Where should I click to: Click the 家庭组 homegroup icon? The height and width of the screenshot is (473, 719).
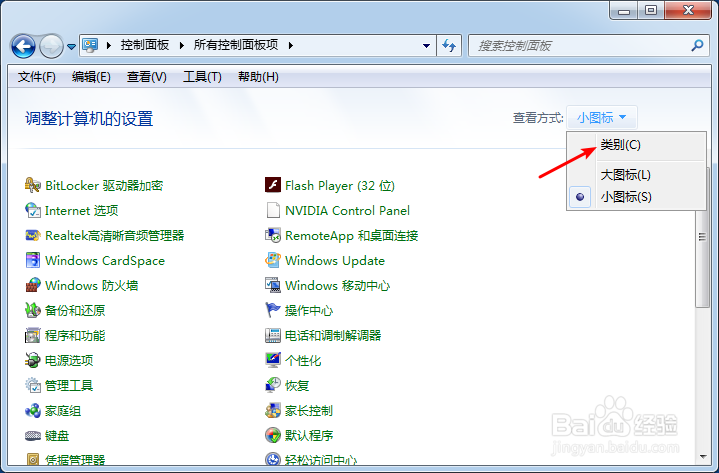(x=33, y=411)
